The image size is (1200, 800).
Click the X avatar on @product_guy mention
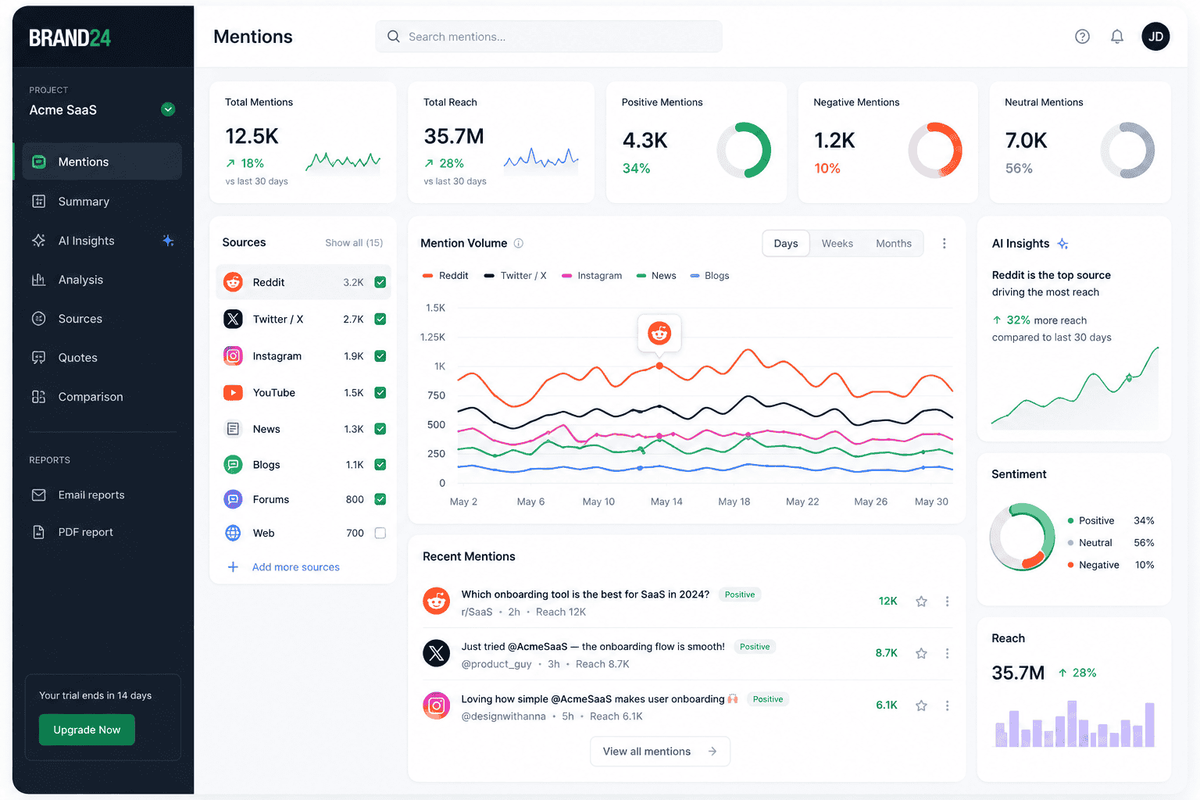(x=436, y=653)
